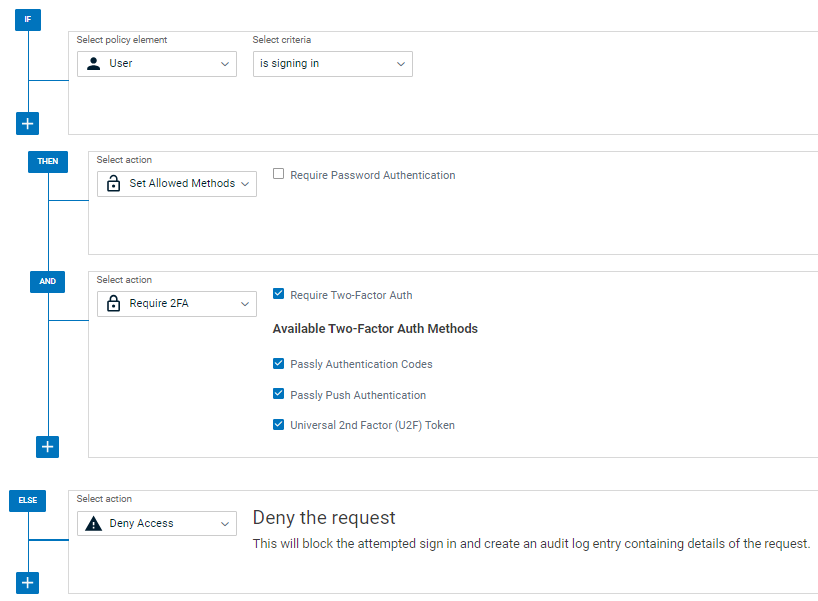Disable Passly Push Authentication method
The height and width of the screenshot is (601, 818).
[x=278, y=394]
